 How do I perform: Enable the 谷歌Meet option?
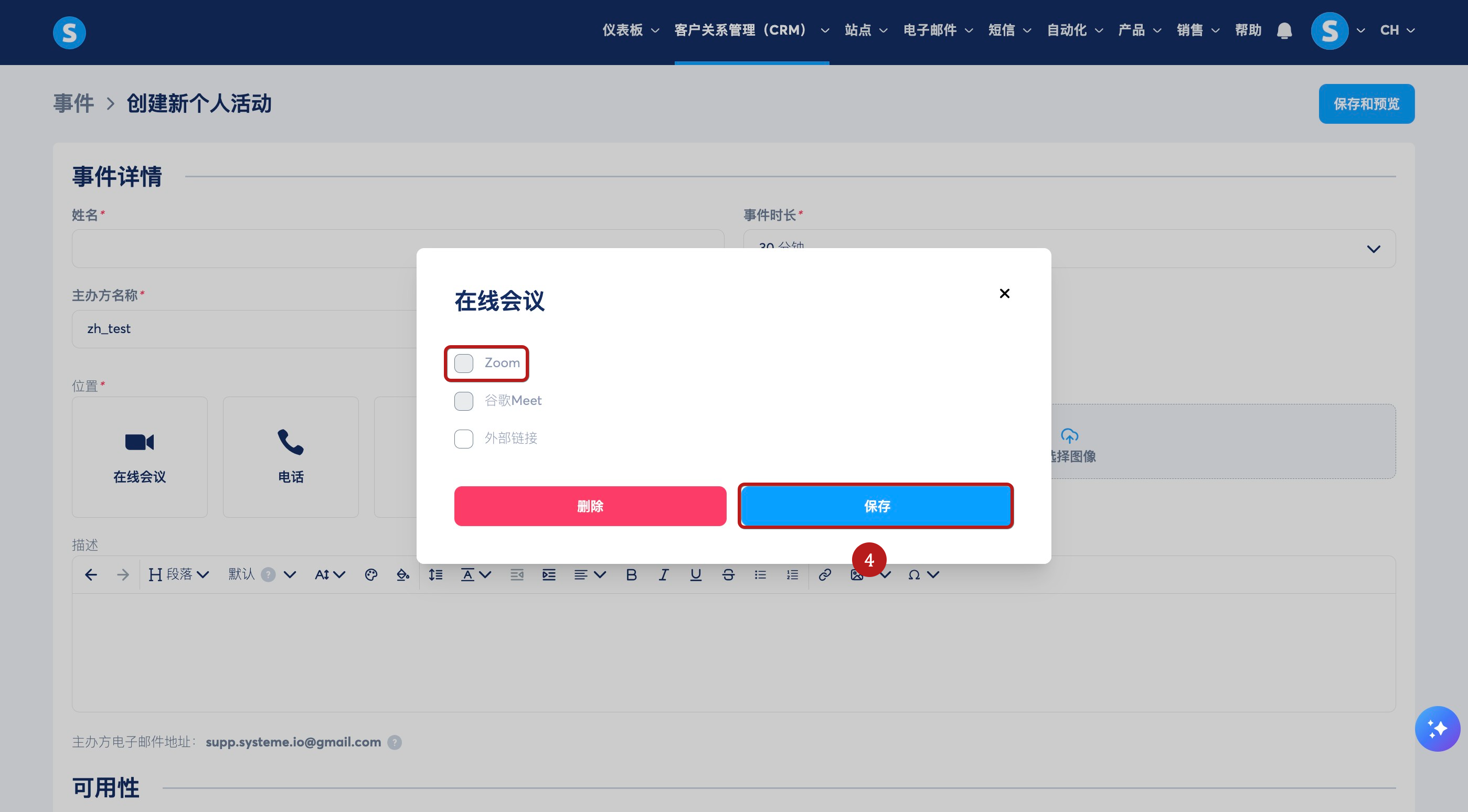pyautogui.click(x=464, y=401)
